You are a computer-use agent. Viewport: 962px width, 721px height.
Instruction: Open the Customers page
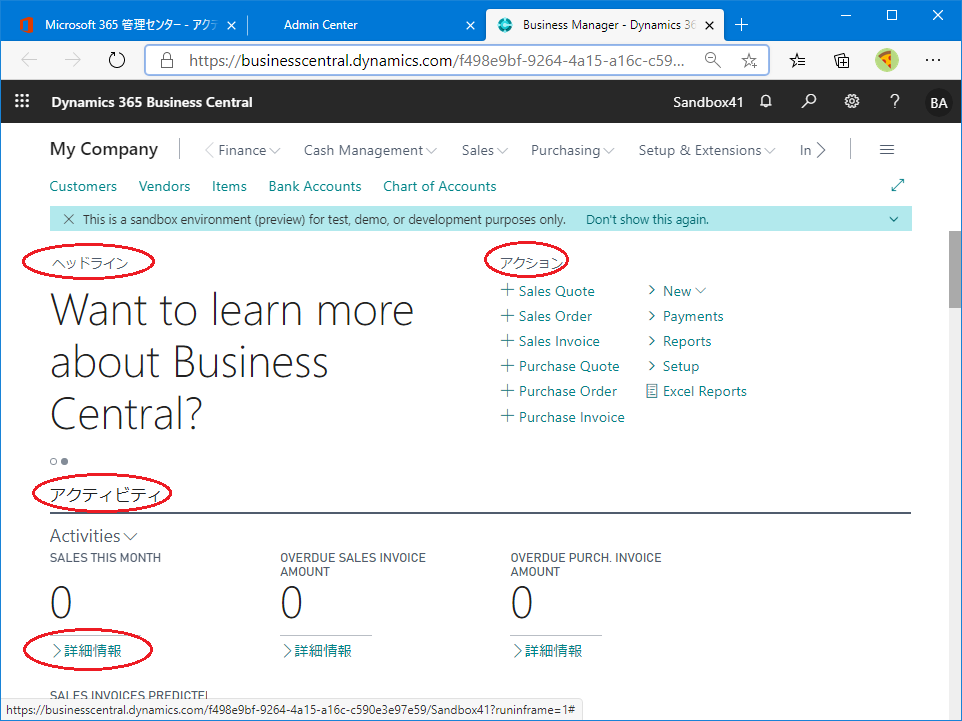(83, 186)
